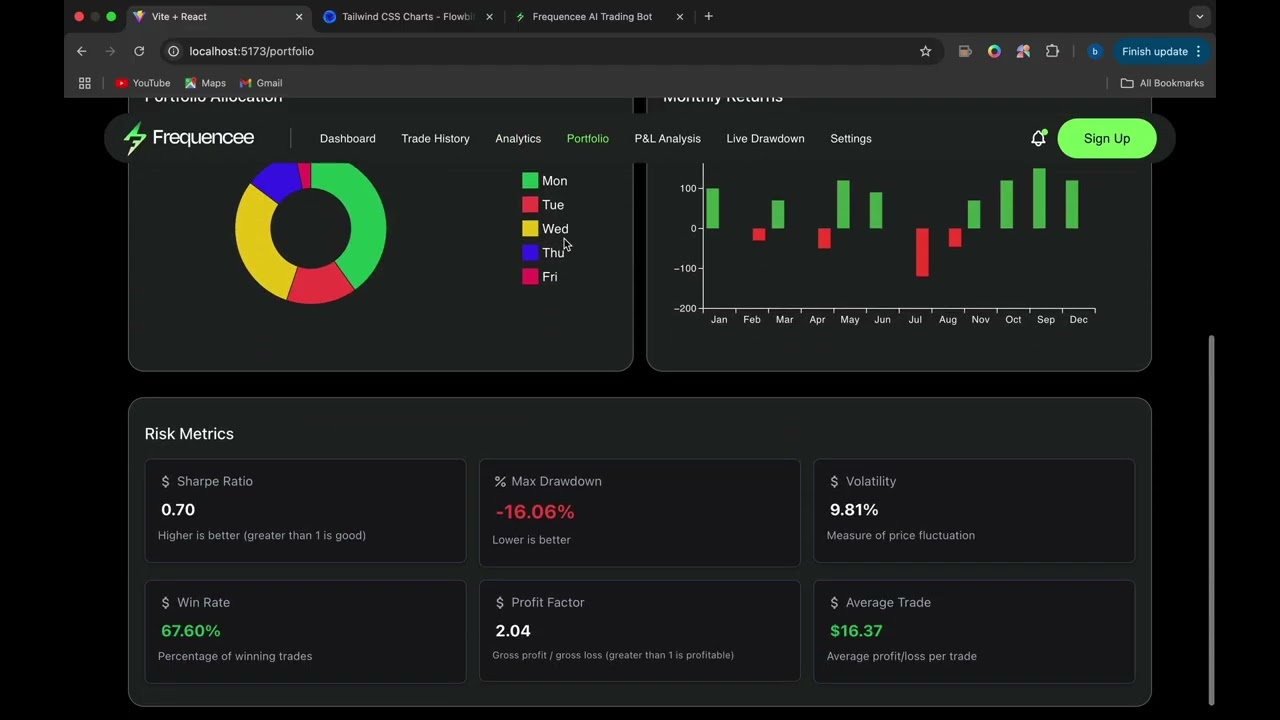Click the Sharpe Ratio dollar icon
The image size is (1280, 720).
click(x=166, y=481)
